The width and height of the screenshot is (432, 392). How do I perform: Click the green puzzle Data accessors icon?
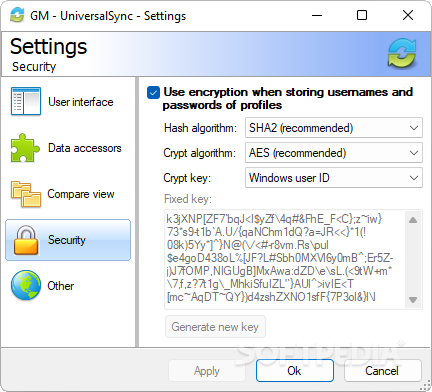(x=25, y=148)
